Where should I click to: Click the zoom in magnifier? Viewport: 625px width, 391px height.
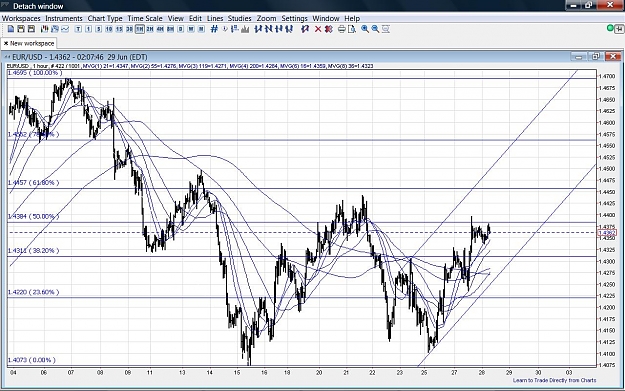pyautogui.click(x=365, y=29)
